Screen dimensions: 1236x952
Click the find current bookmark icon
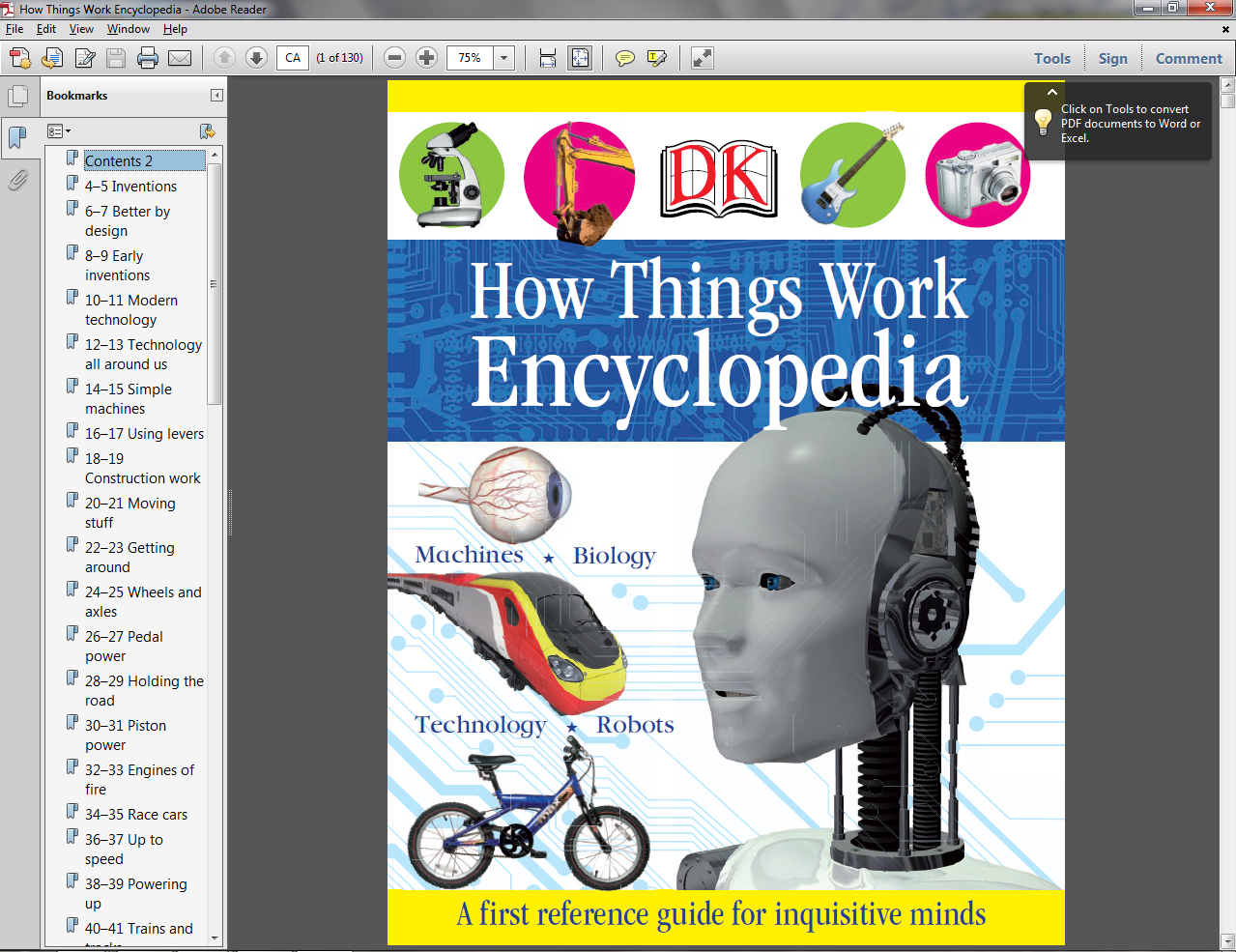click(207, 130)
